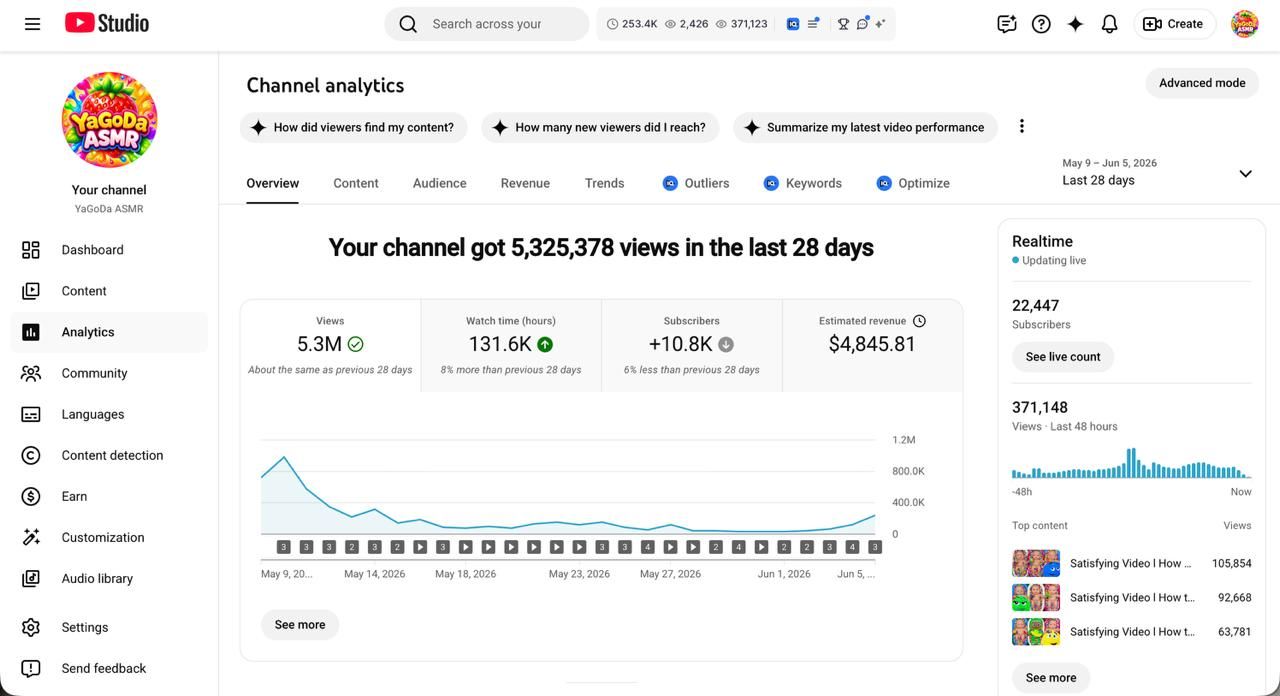Screen dimensions: 1280x696
Task: Click the small sparkle icon in stats bar
Action: pyautogui.click(x=880, y=24)
